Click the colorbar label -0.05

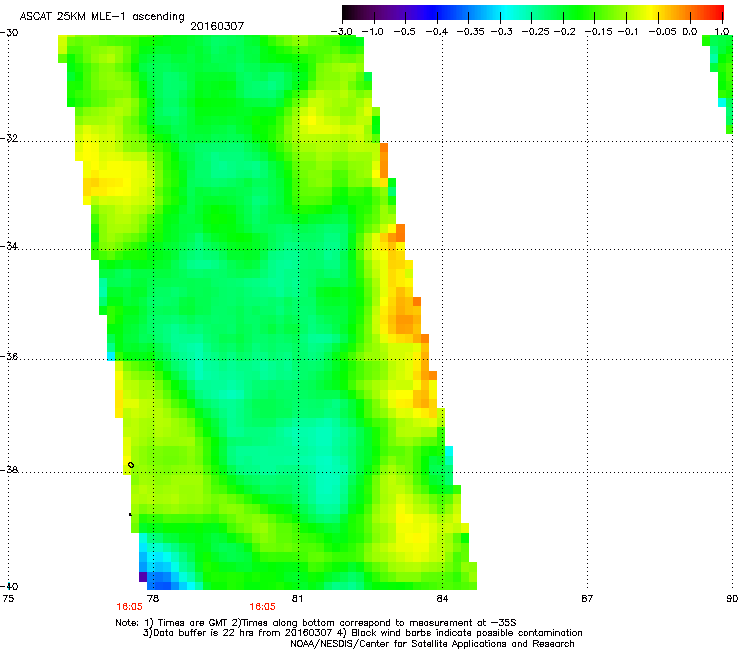pyautogui.click(x=662, y=32)
